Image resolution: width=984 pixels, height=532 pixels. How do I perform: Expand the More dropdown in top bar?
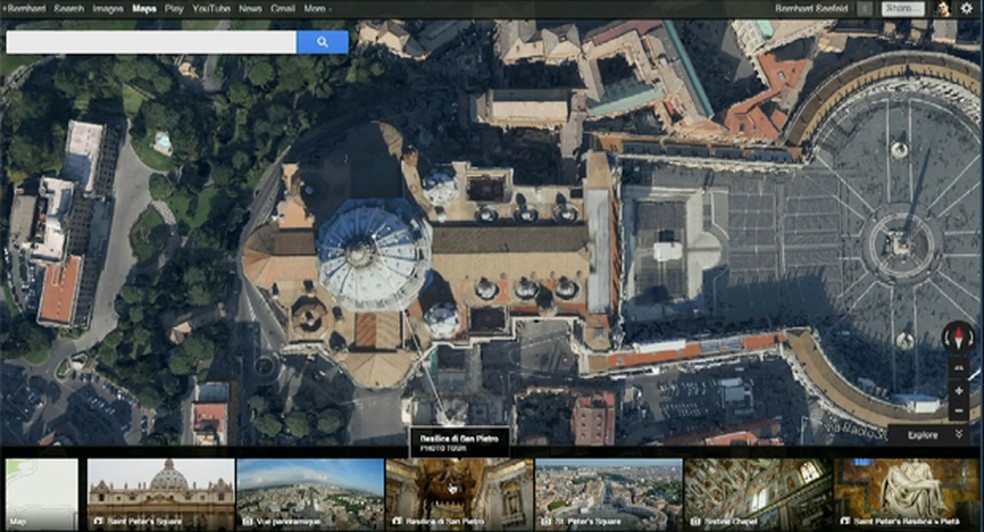tap(317, 9)
